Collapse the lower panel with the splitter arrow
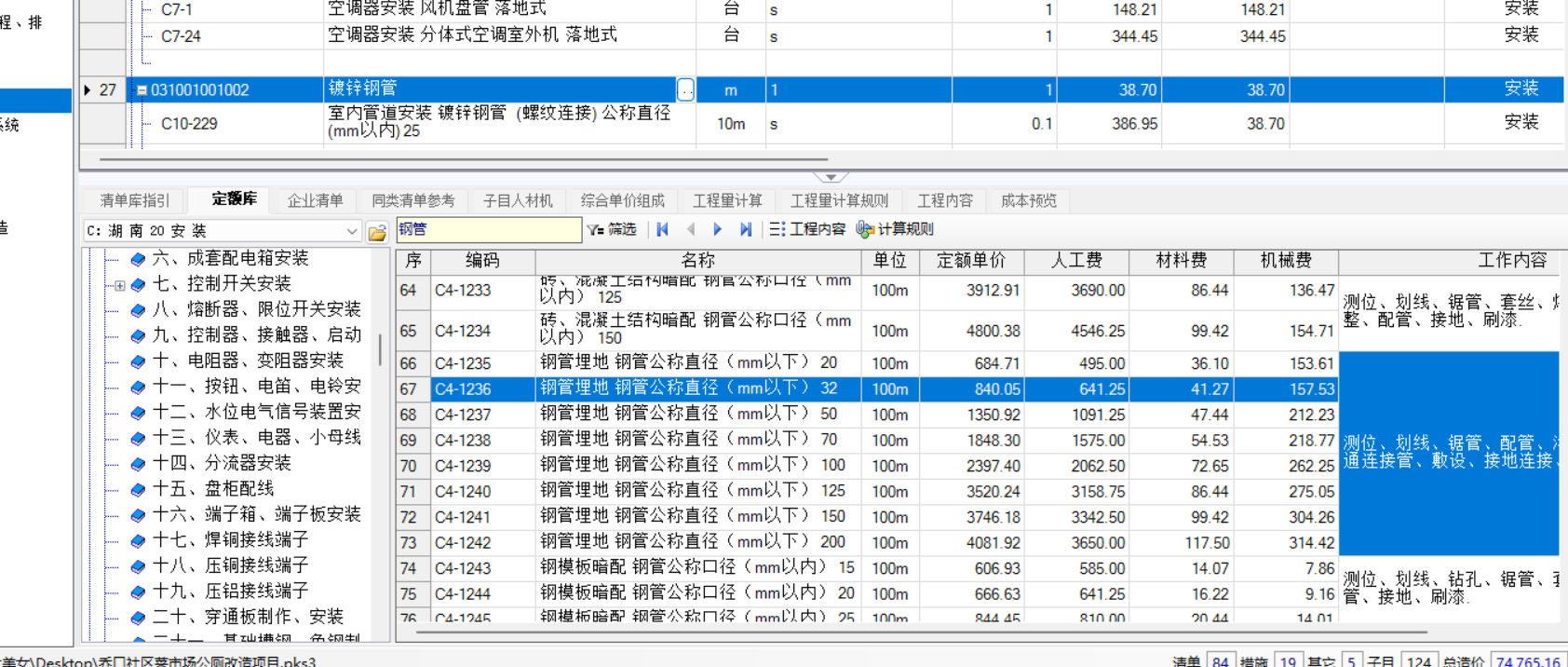Image resolution: width=1568 pixels, height=667 pixels. point(830,177)
